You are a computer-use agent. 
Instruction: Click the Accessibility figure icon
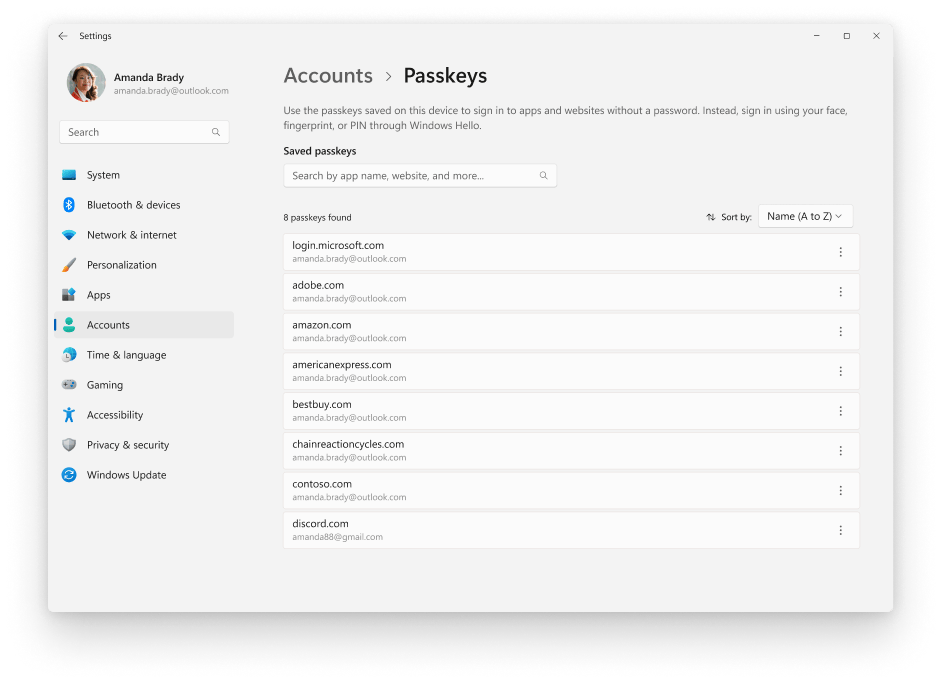(69, 415)
